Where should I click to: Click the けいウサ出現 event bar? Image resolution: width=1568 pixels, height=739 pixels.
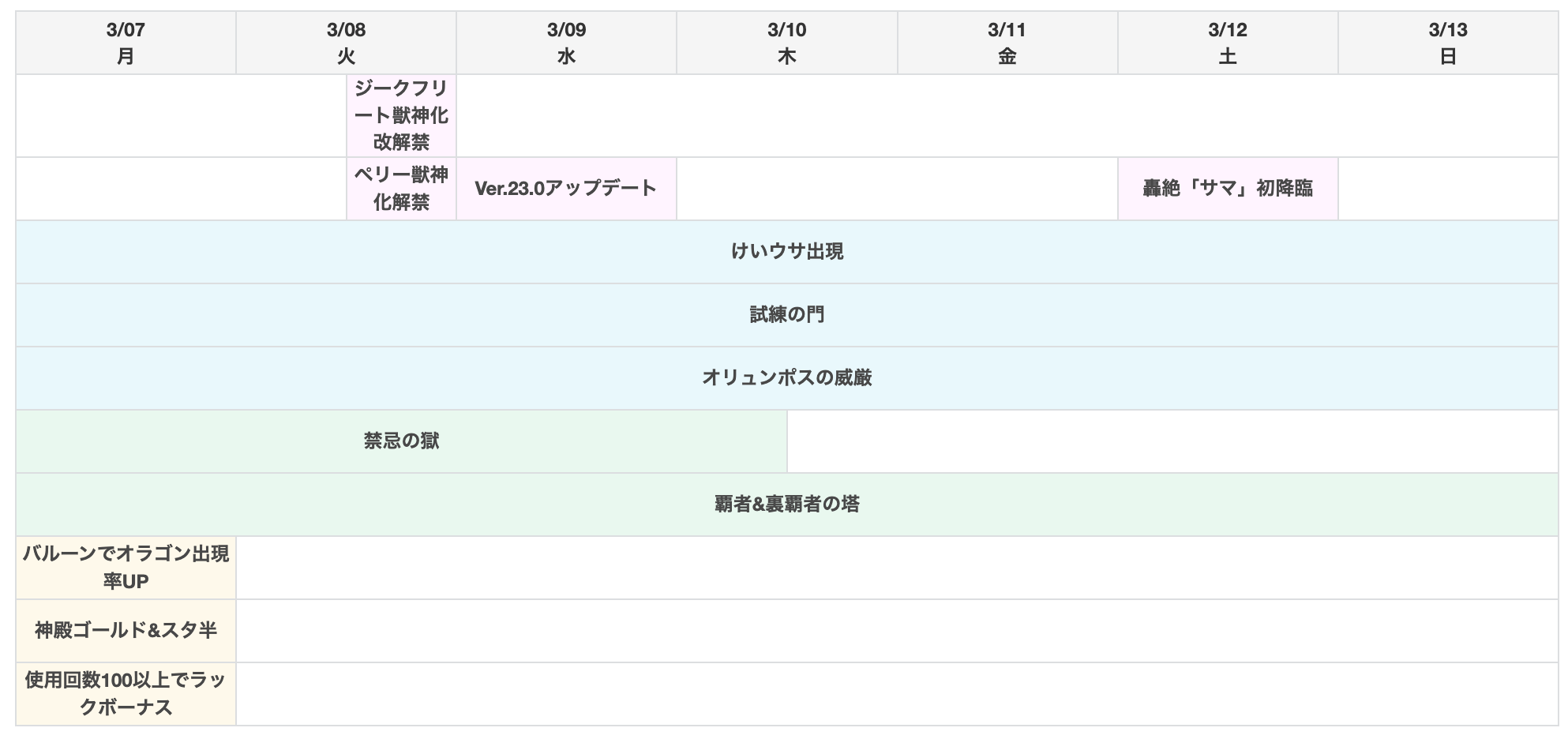click(786, 252)
